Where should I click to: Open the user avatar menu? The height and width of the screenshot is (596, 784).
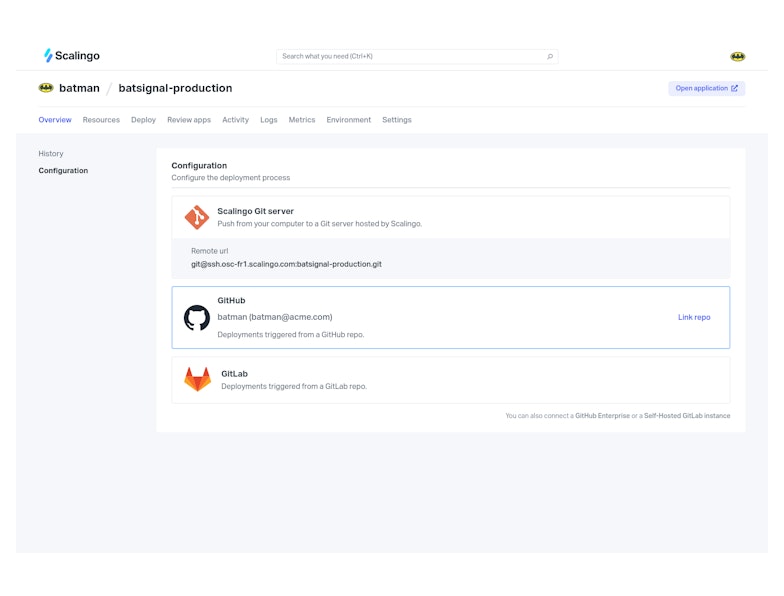738,57
